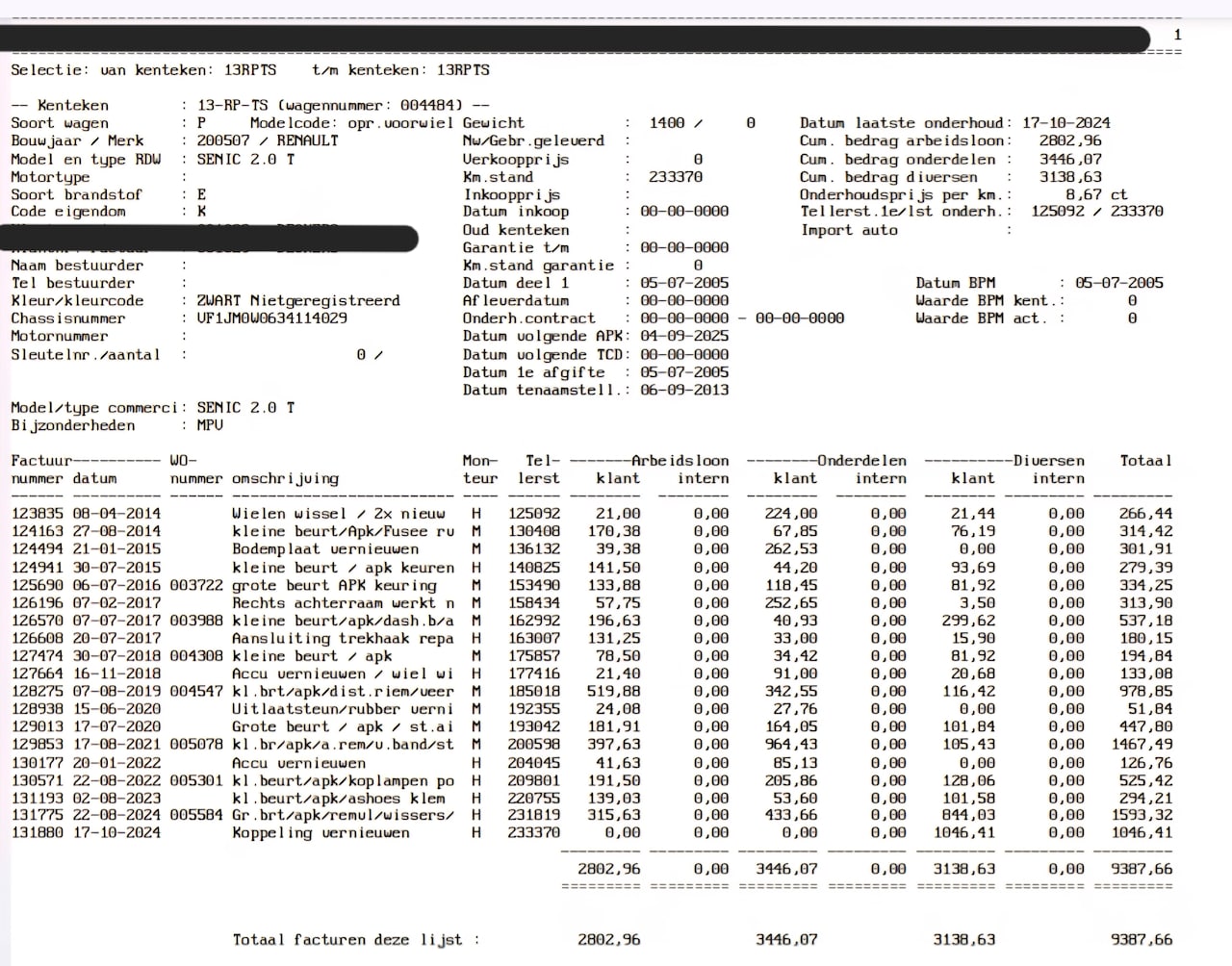Click the page number 1 at top right
The image size is (1232, 966).
pyautogui.click(x=1176, y=35)
